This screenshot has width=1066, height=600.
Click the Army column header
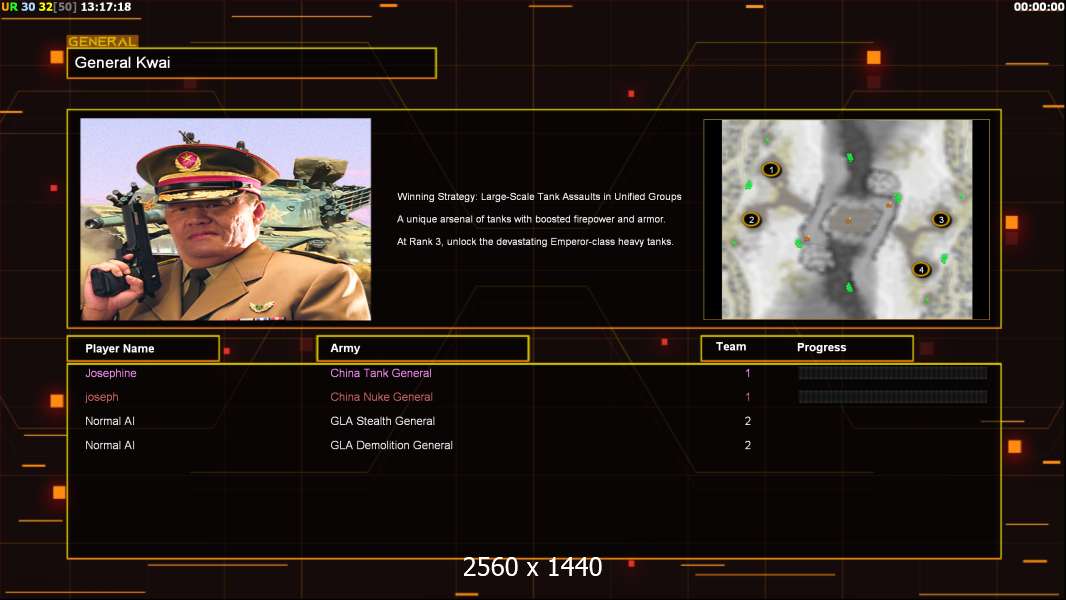tap(423, 349)
